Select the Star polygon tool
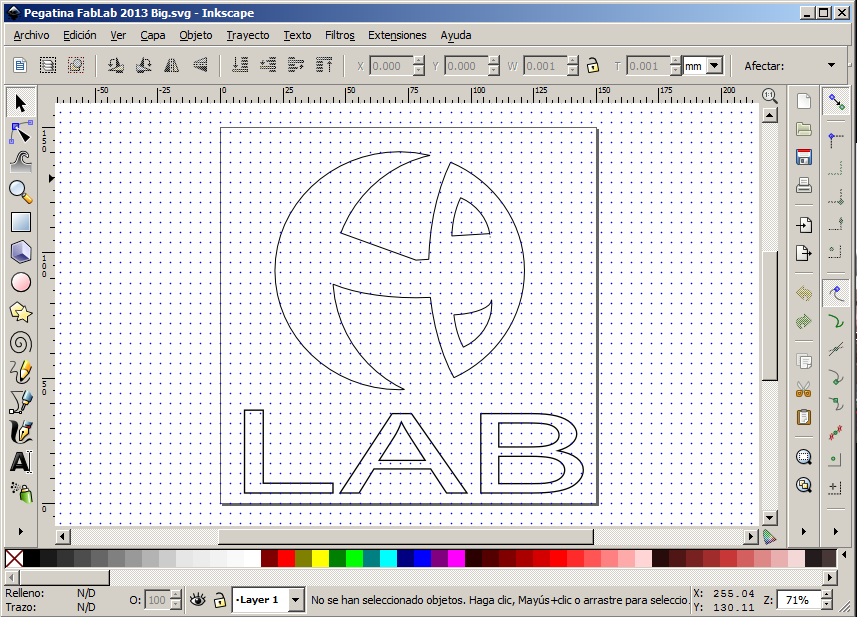857x617 pixels. 21,312
